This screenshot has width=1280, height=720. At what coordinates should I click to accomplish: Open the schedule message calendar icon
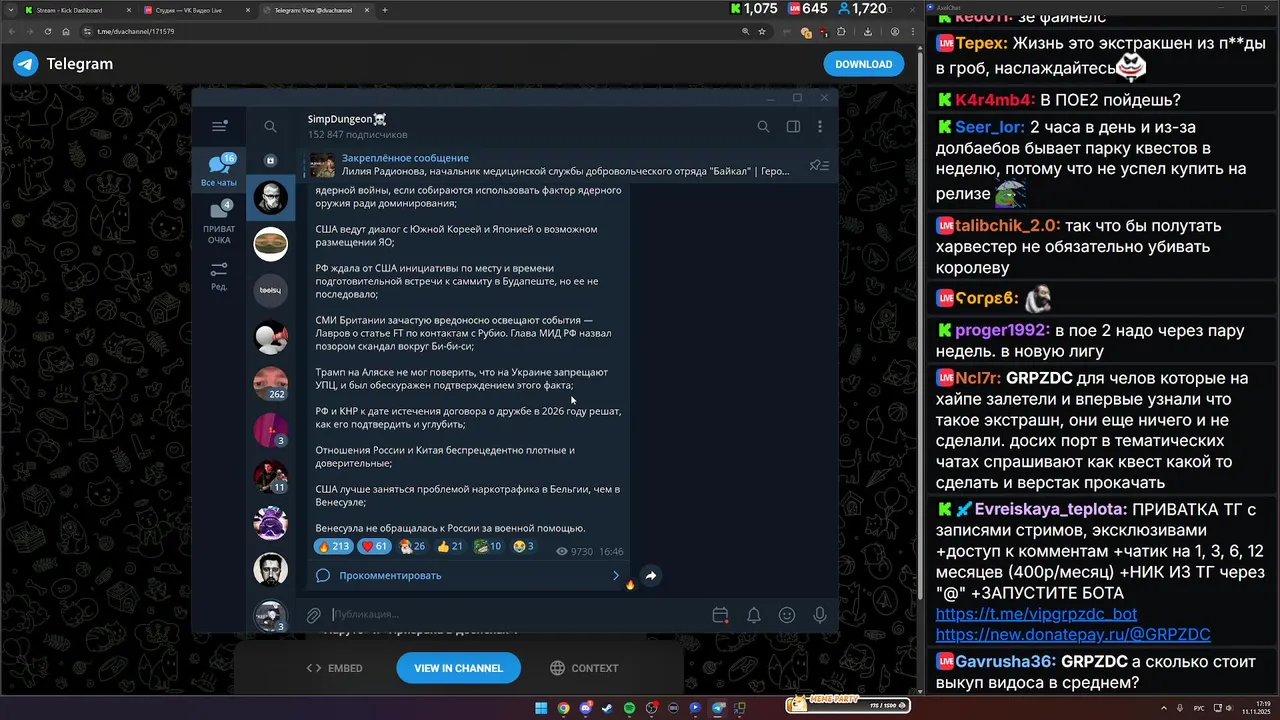tap(720, 615)
